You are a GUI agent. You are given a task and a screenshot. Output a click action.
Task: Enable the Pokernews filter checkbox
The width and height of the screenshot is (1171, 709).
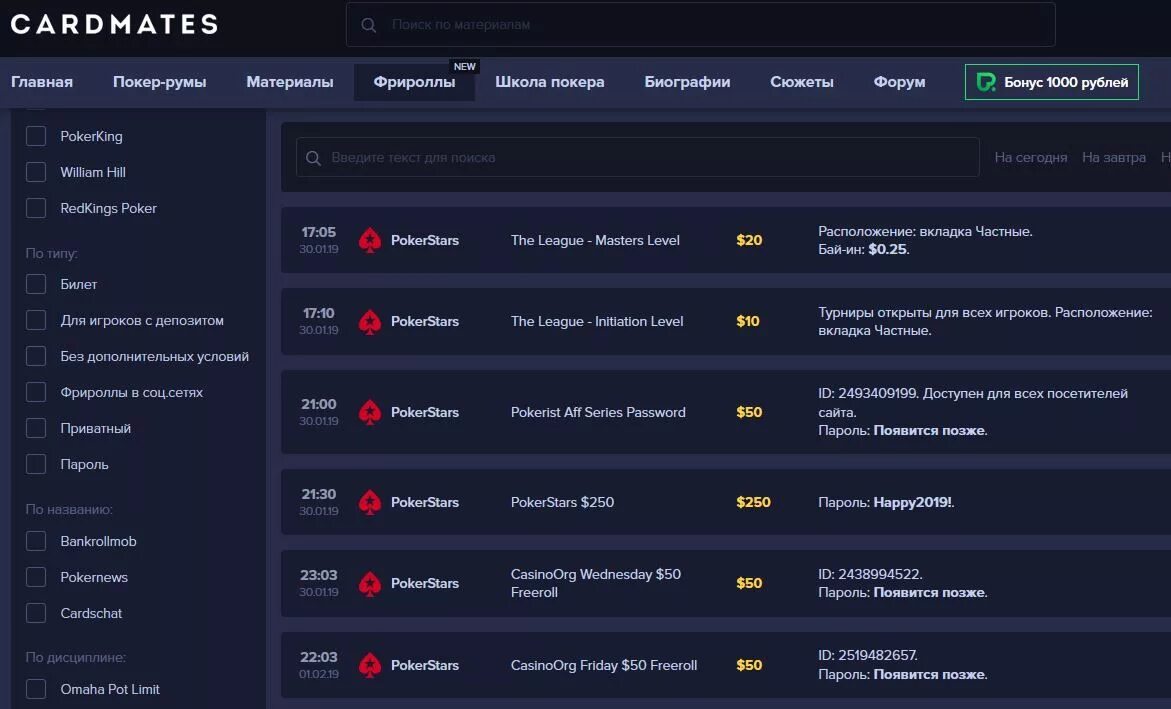point(36,577)
